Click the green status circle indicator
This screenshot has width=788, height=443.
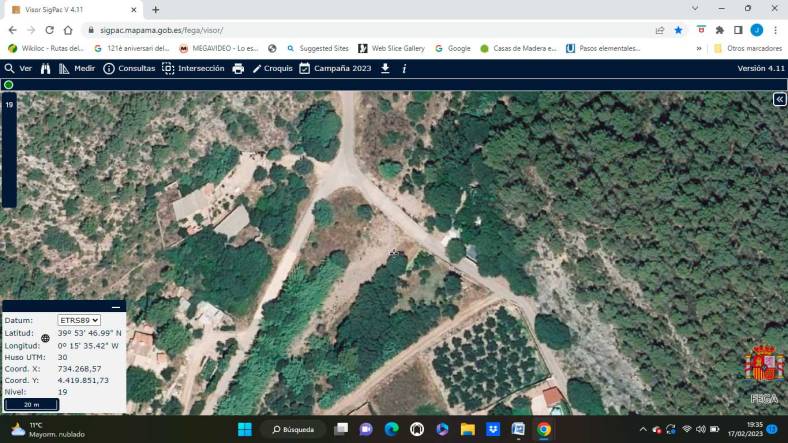click(9, 85)
